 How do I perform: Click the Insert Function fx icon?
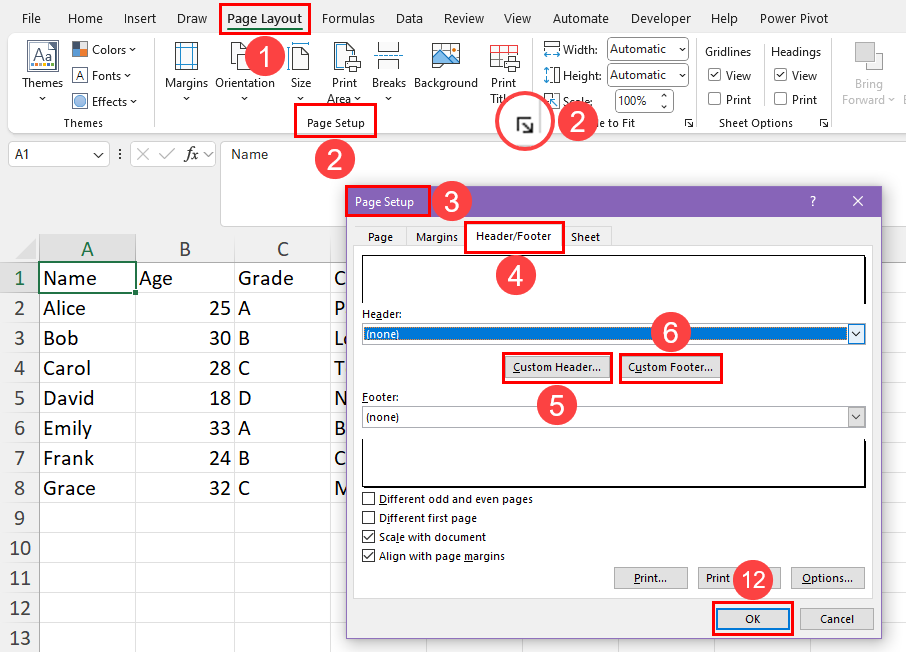pyautogui.click(x=191, y=154)
